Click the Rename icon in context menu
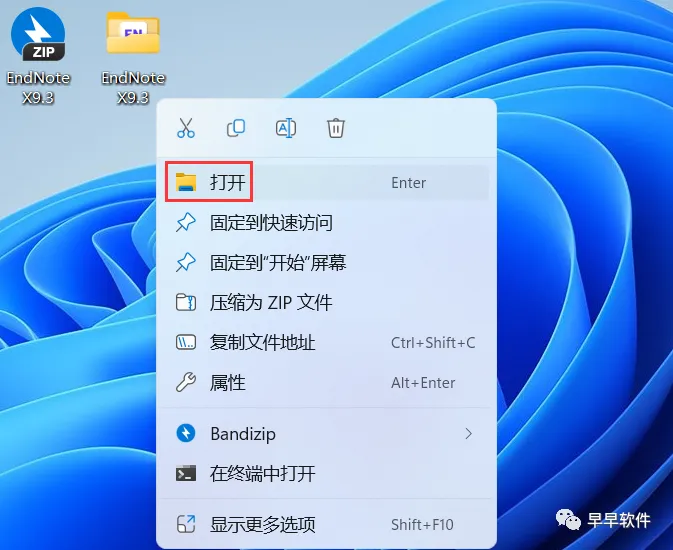This screenshot has width=673, height=550. tap(286, 128)
